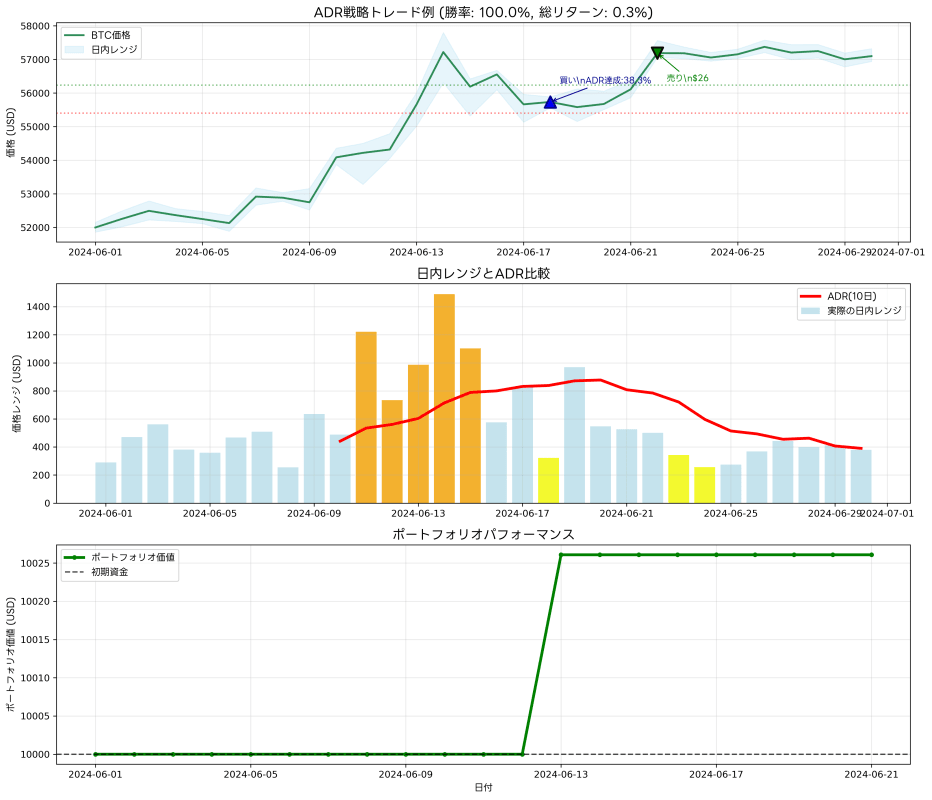Click the '10005' y-axis tick label

pos(35,716)
